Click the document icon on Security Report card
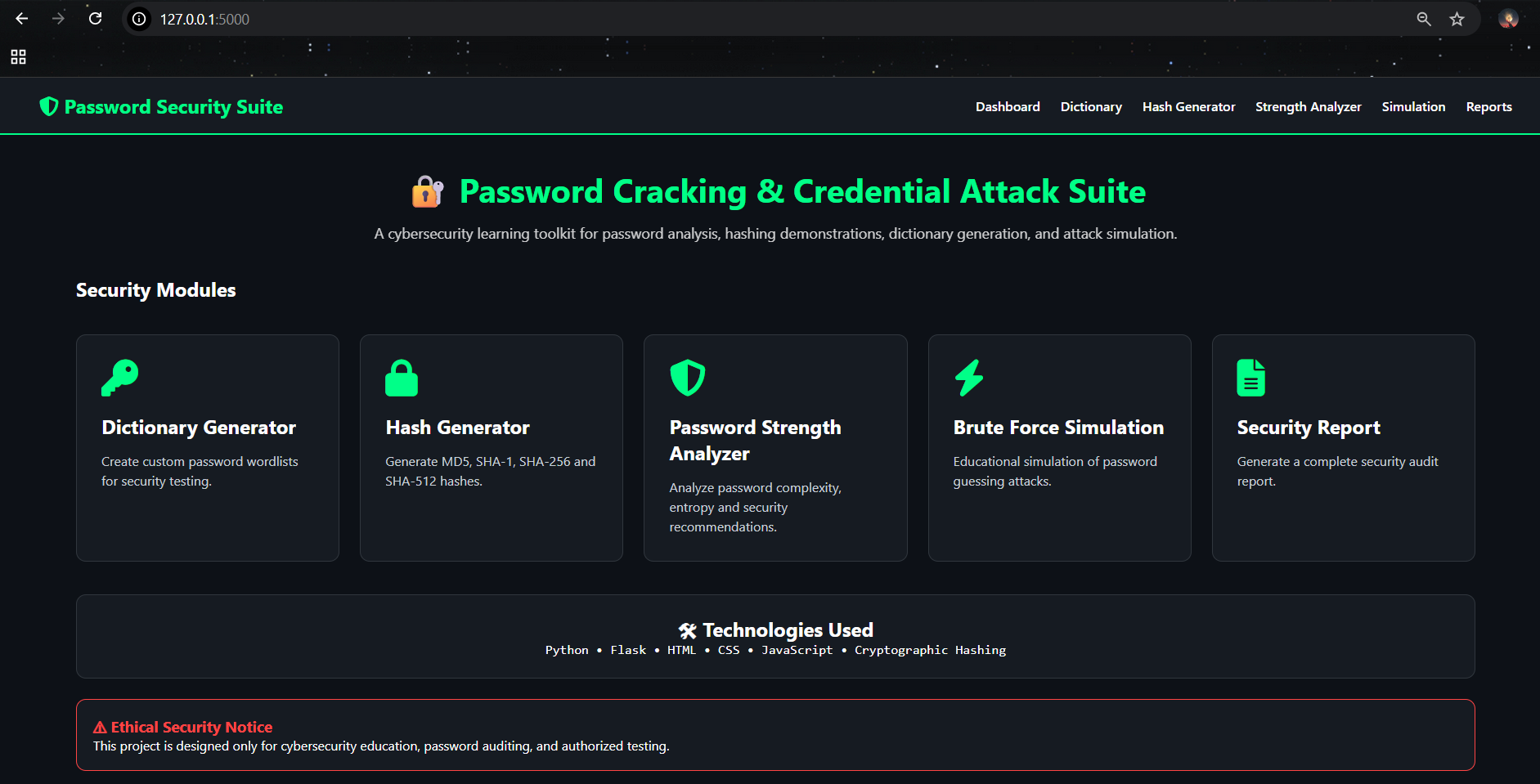The width and height of the screenshot is (1540, 784). point(1250,378)
